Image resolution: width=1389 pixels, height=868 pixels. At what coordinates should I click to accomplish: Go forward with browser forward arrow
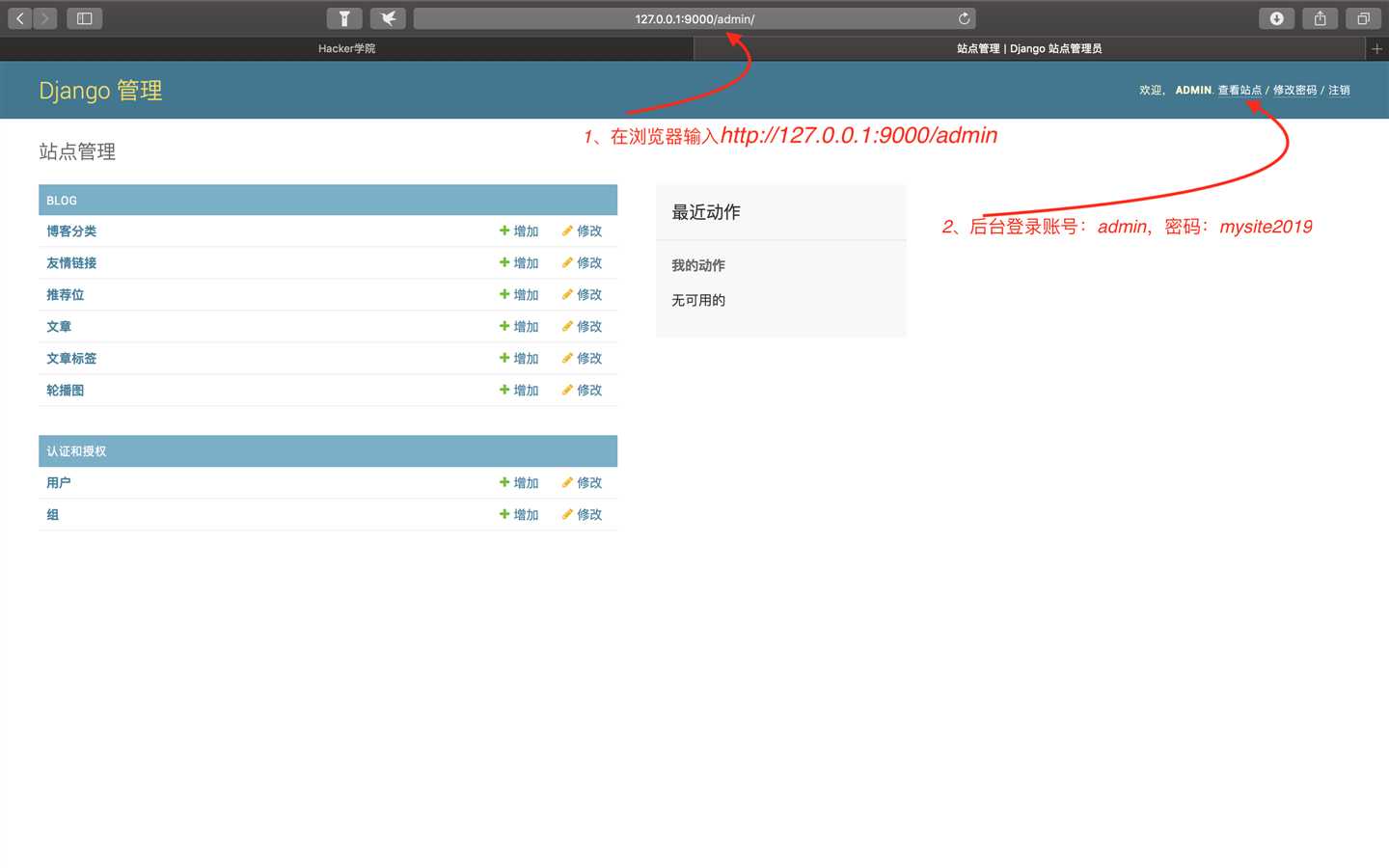[45, 18]
